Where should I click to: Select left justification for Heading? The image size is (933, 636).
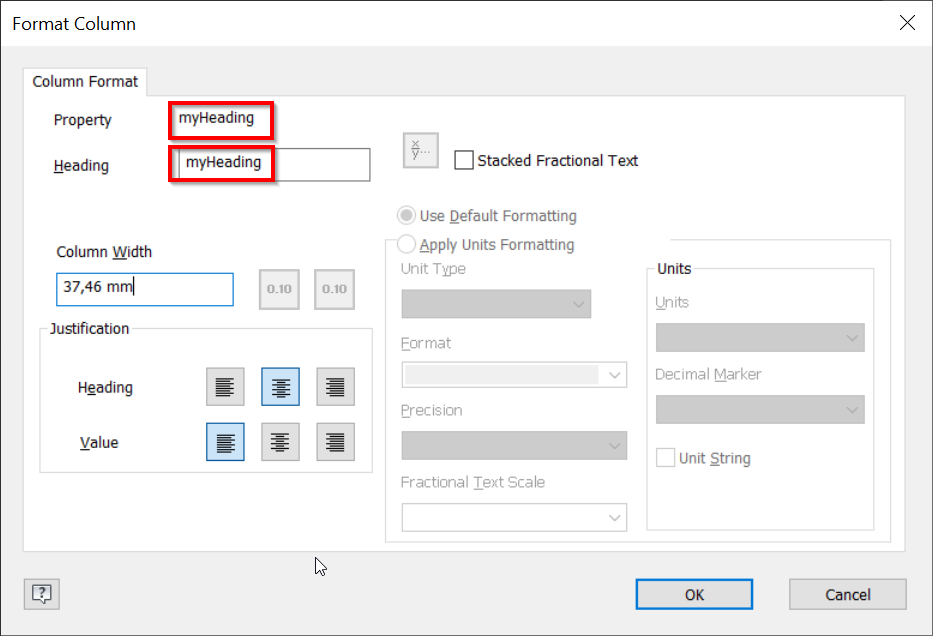225,387
